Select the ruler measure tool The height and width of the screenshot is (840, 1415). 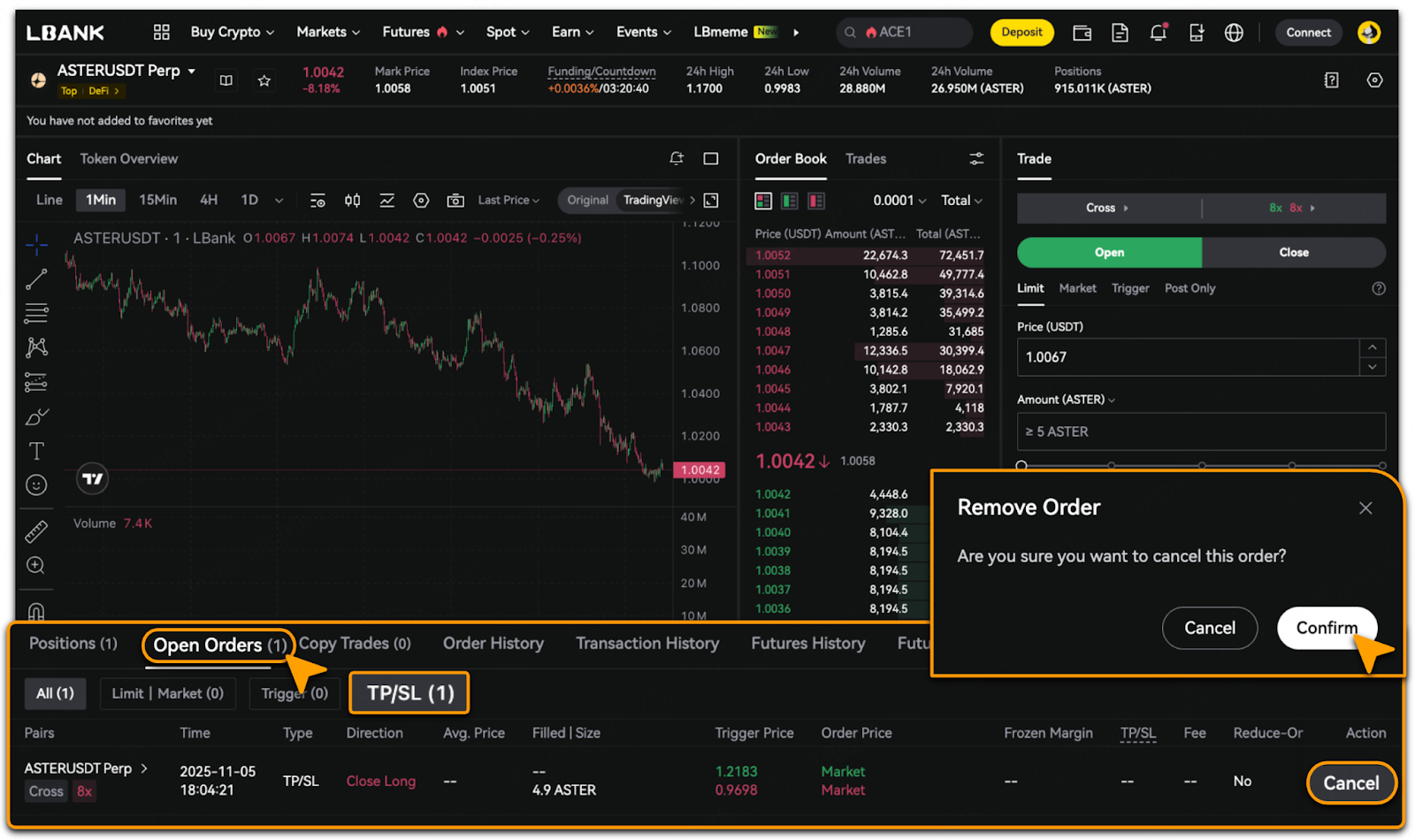[36, 531]
